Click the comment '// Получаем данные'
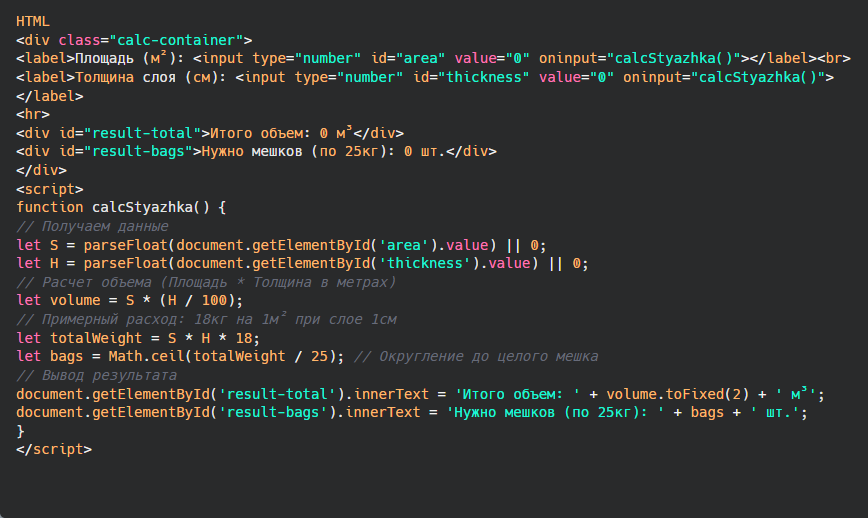868x518 pixels. pyautogui.click(x=92, y=226)
